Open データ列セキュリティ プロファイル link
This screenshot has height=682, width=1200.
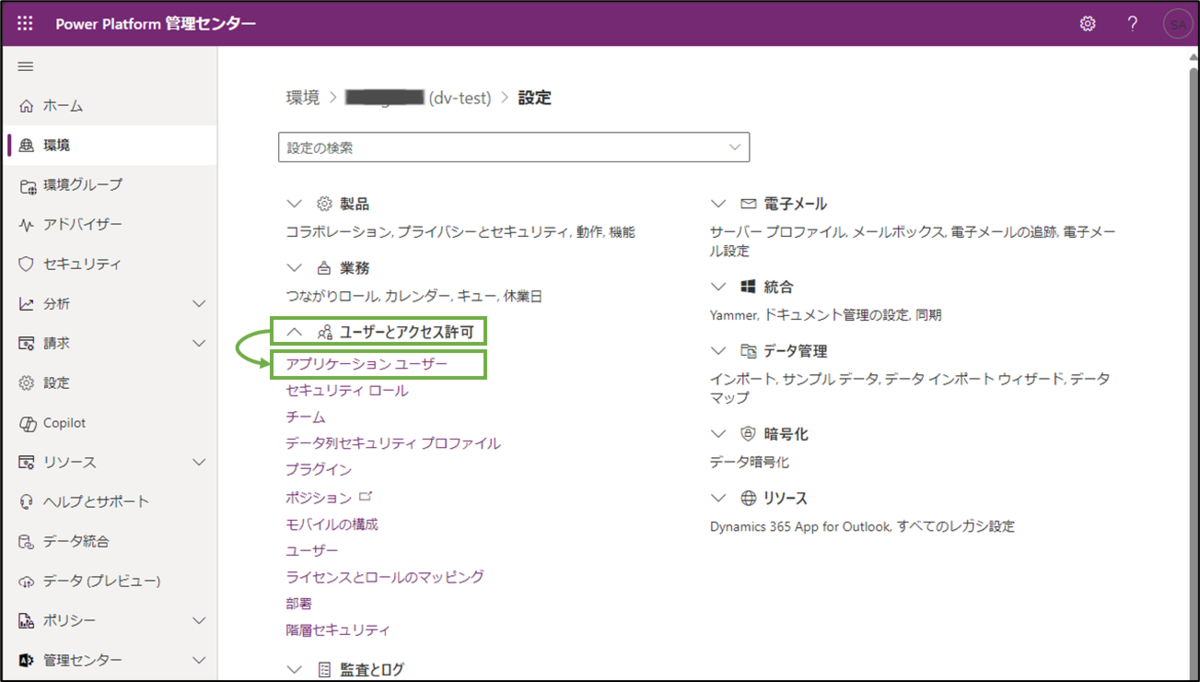click(393, 443)
